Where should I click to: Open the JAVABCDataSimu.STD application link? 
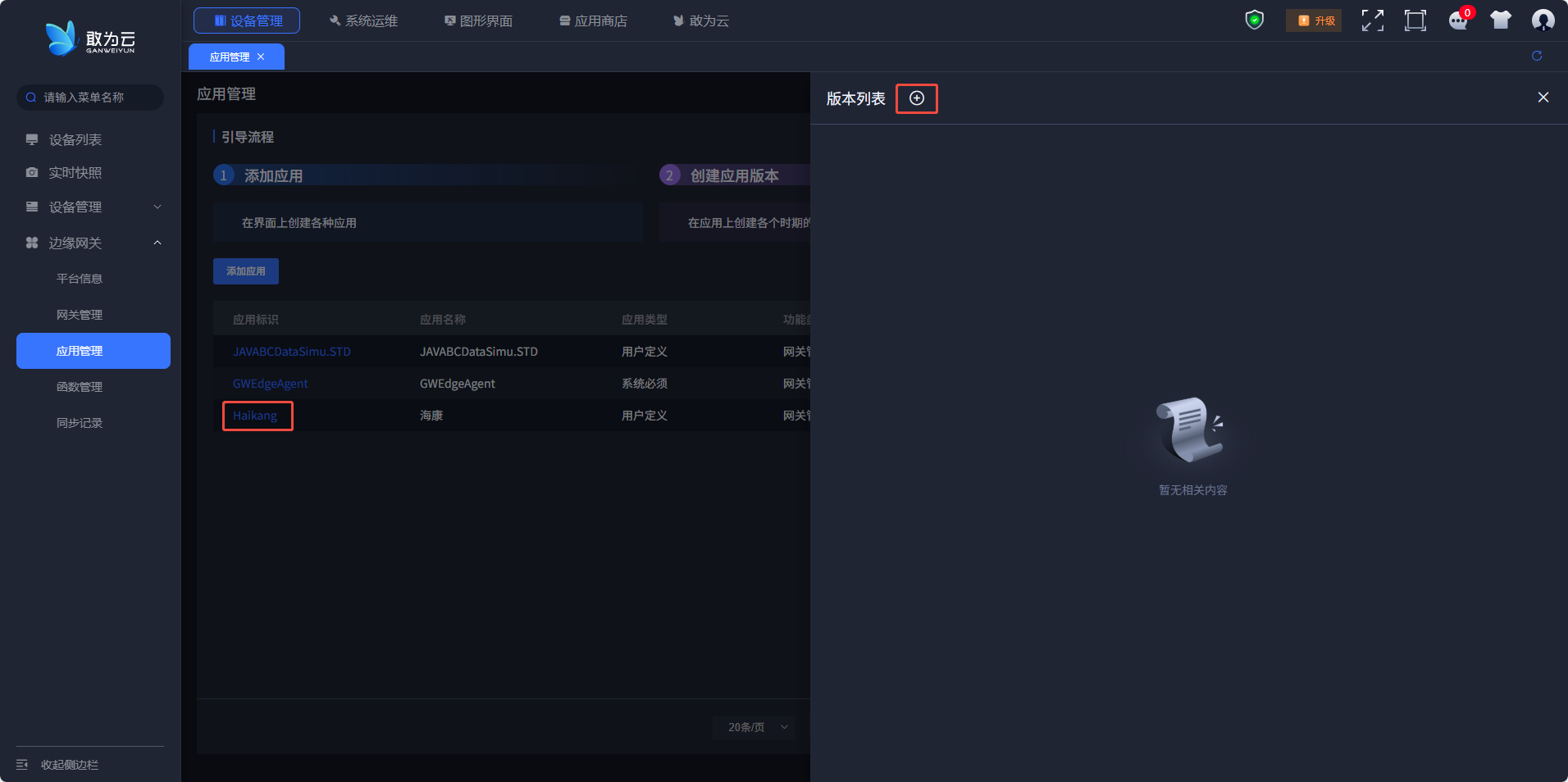click(292, 352)
